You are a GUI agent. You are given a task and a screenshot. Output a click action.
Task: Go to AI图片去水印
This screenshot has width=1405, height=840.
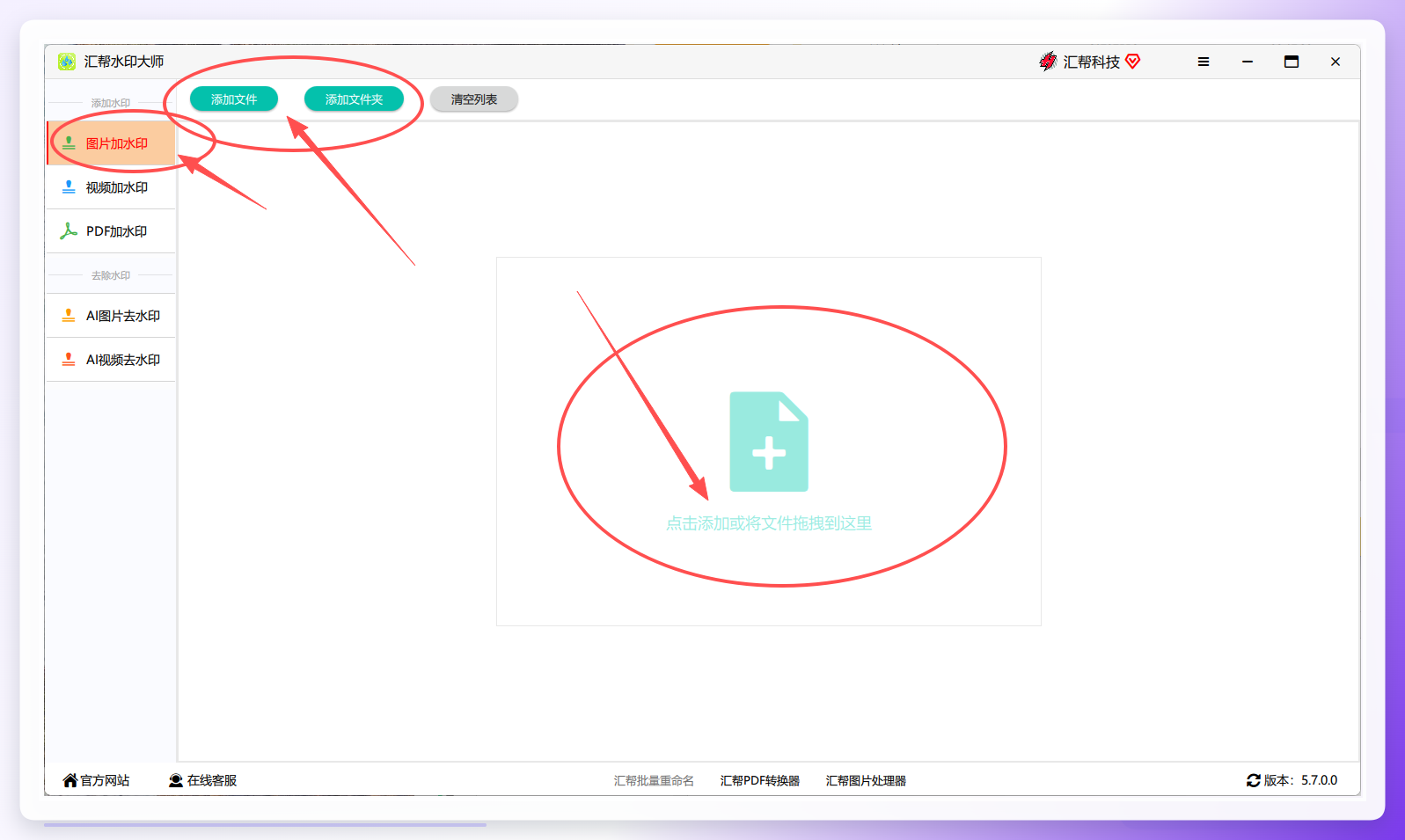tap(111, 316)
